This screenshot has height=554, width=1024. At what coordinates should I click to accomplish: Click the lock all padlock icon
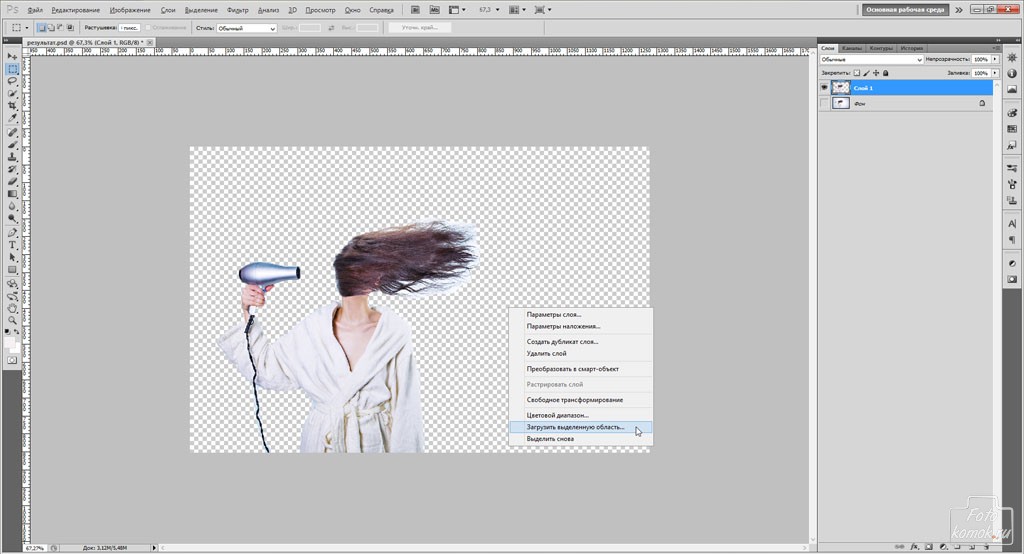[887, 73]
